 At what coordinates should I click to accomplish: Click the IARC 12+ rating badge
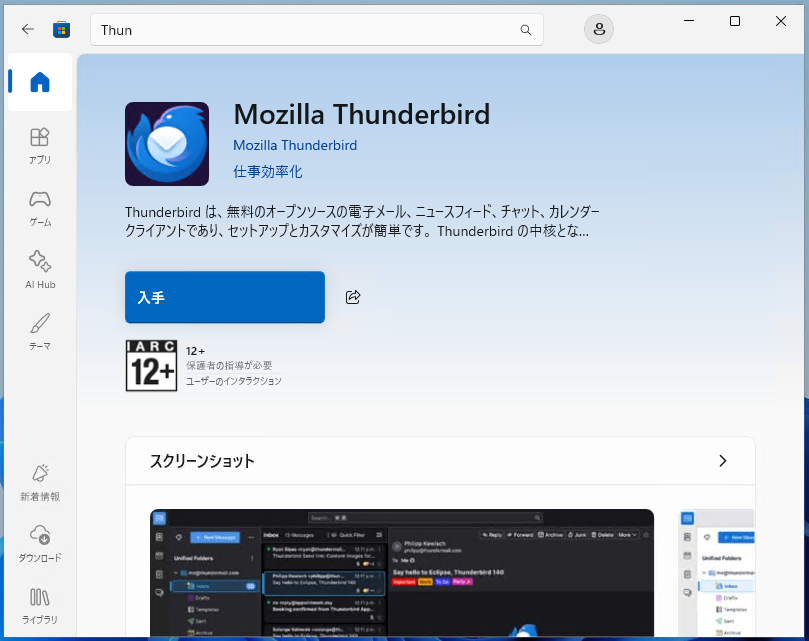pyautogui.click(x=151, y=365)
